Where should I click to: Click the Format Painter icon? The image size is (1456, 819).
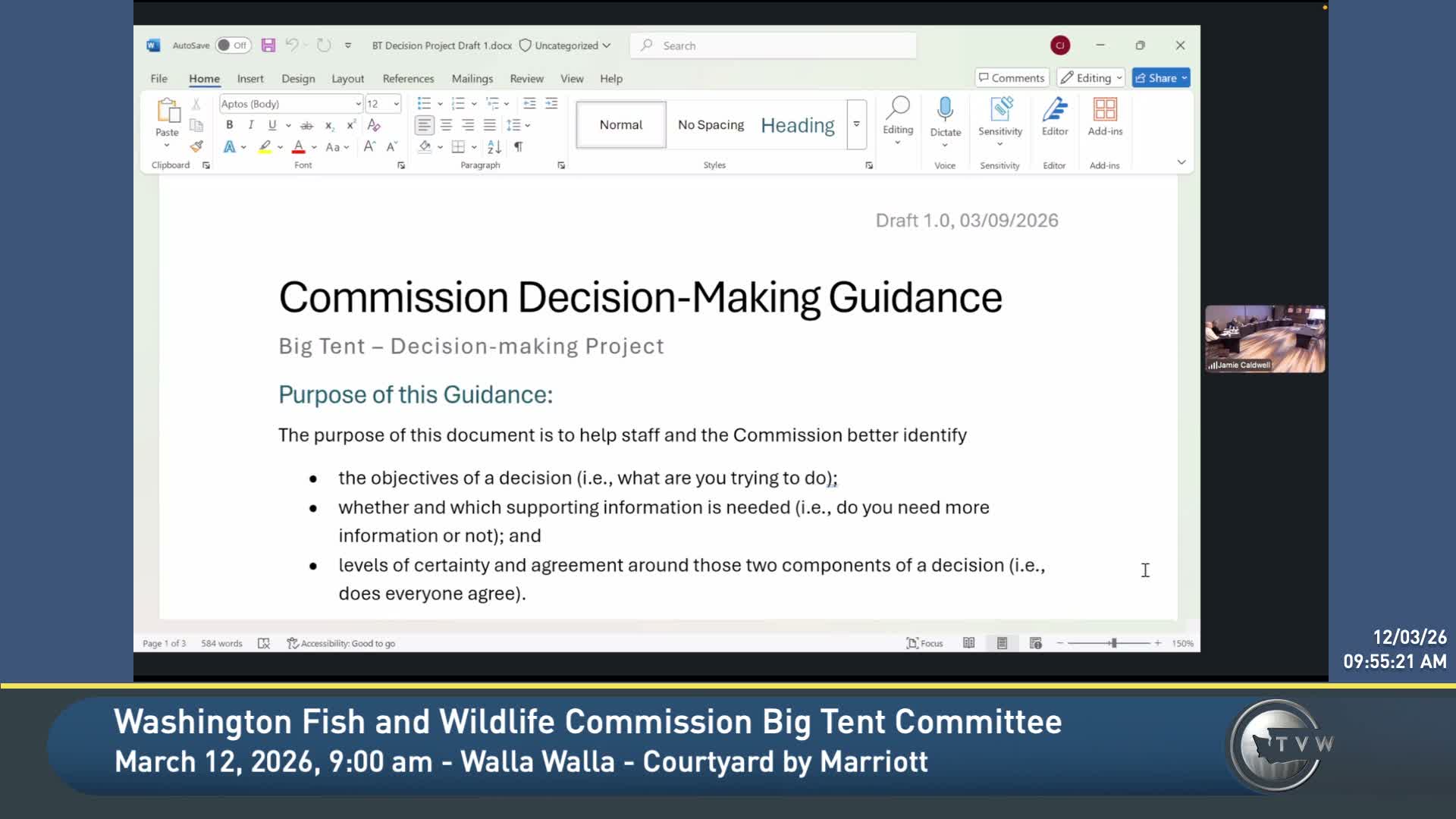click(196, 146)
